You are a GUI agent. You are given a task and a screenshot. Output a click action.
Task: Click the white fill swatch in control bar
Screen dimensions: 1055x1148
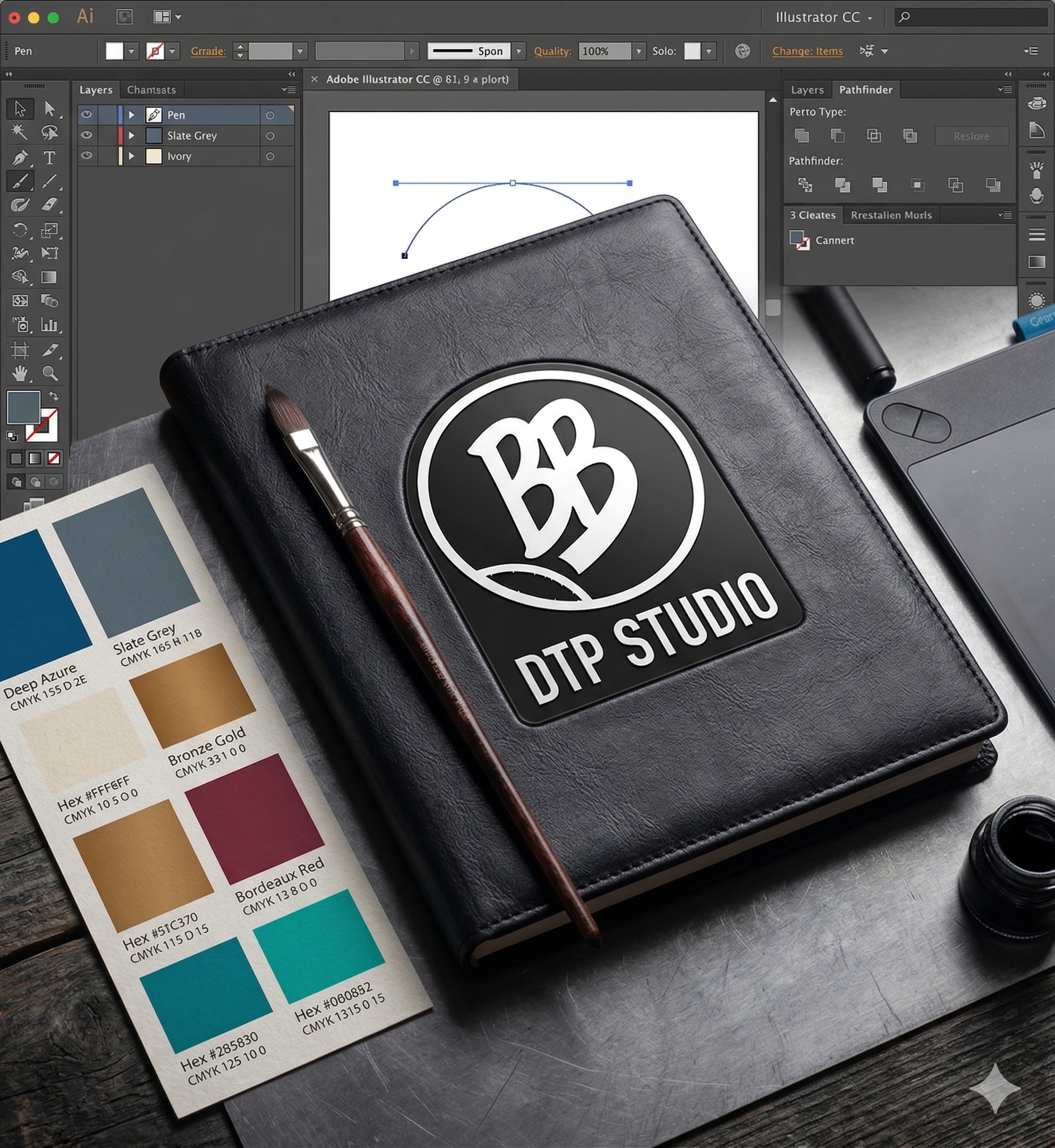[114, 52]
